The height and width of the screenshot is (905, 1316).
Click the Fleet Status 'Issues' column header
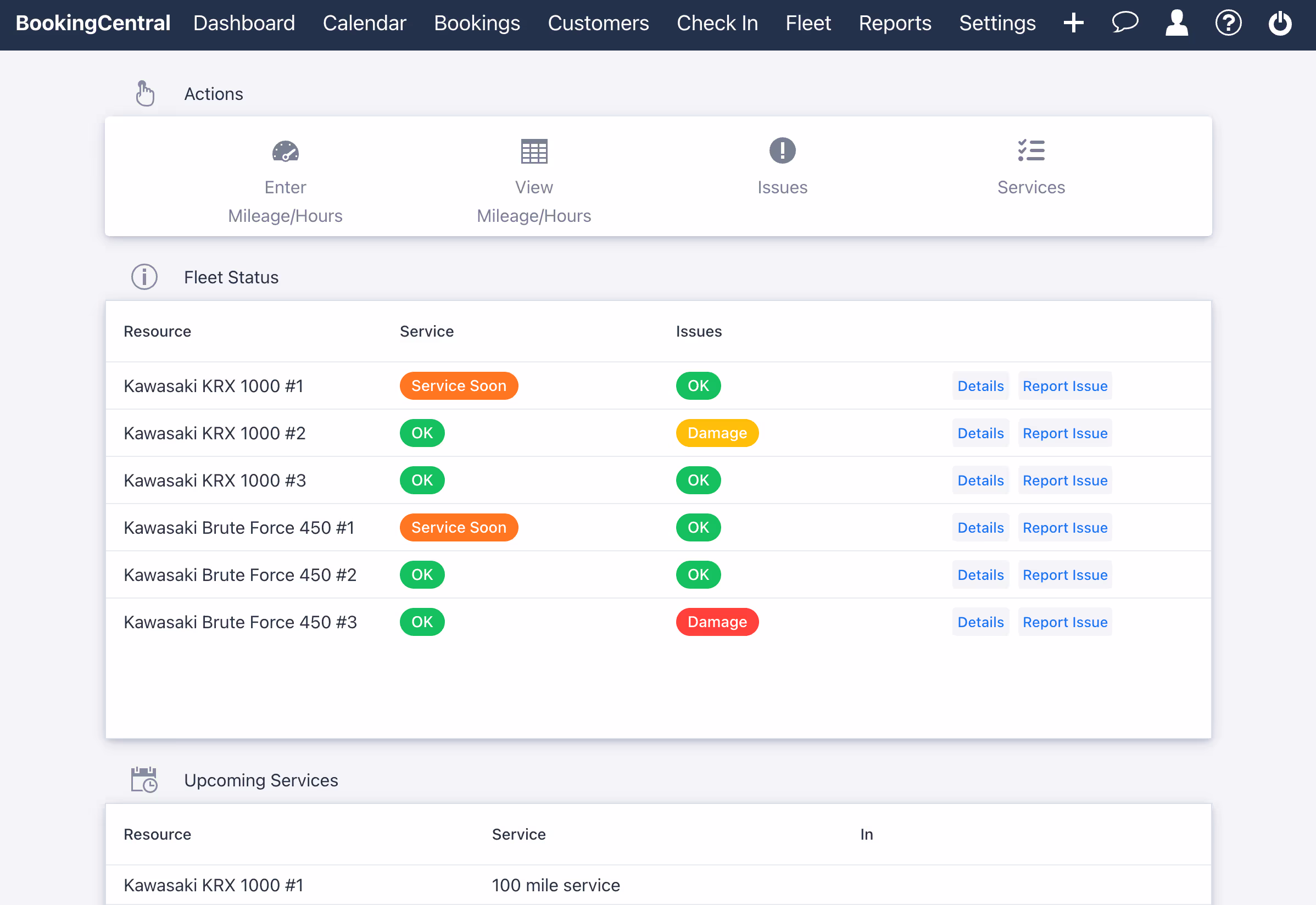[x=699, y=331]
